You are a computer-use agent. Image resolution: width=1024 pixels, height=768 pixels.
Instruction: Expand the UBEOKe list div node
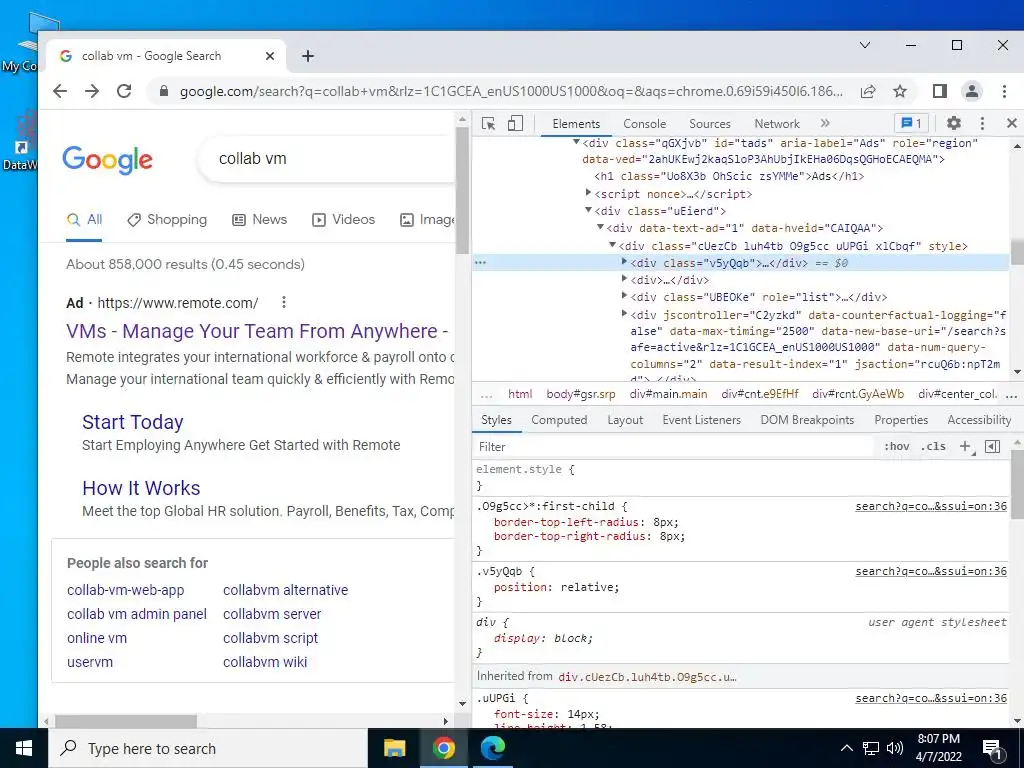point(624,296)
